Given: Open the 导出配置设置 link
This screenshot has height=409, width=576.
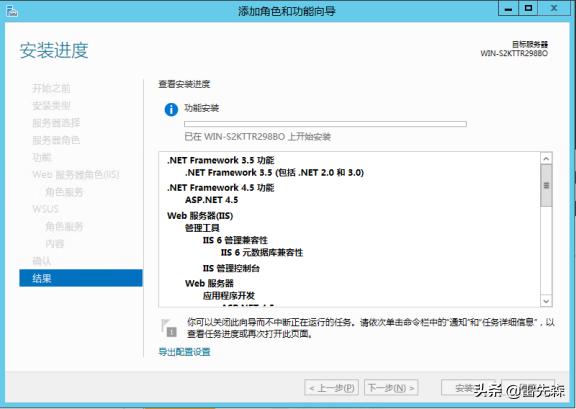Looking at the screenshot, I should click(x=184, y=352).
